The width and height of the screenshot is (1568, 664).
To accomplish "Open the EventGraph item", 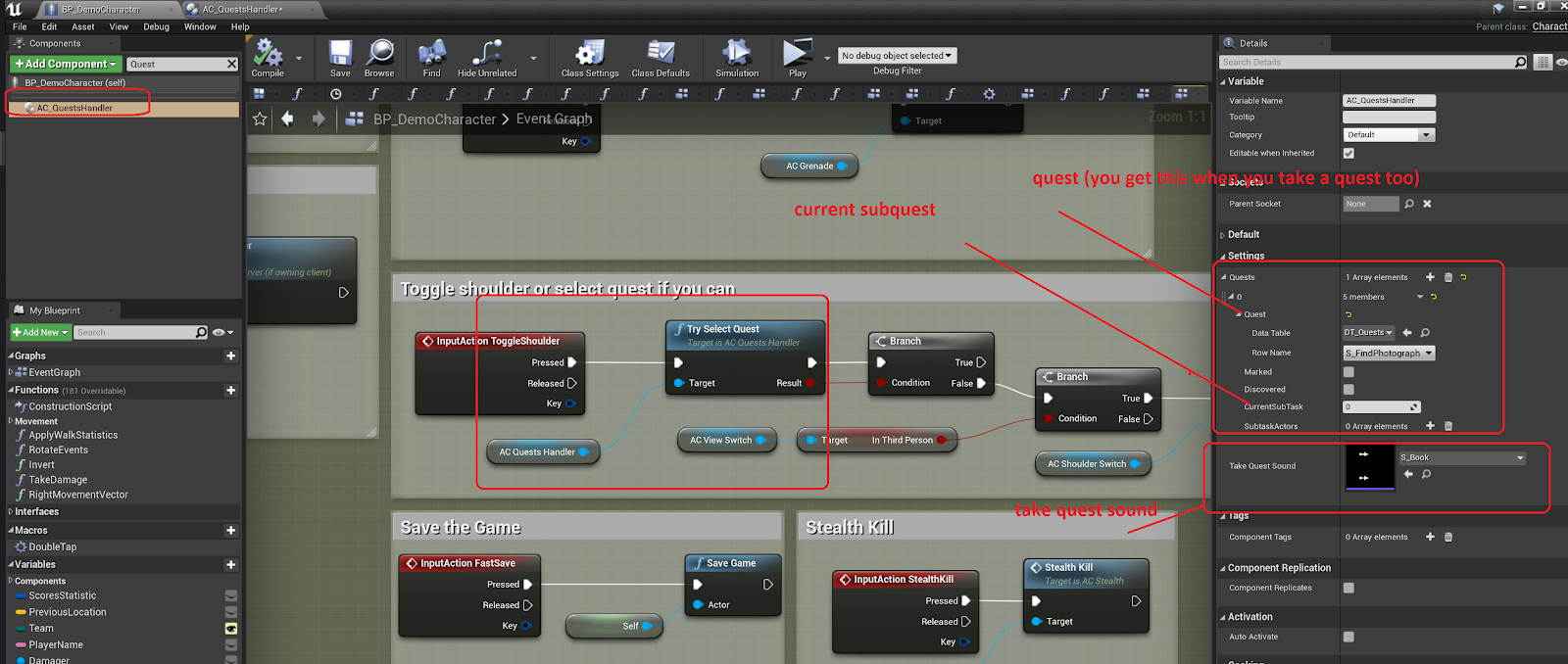I will pos(54,372).
